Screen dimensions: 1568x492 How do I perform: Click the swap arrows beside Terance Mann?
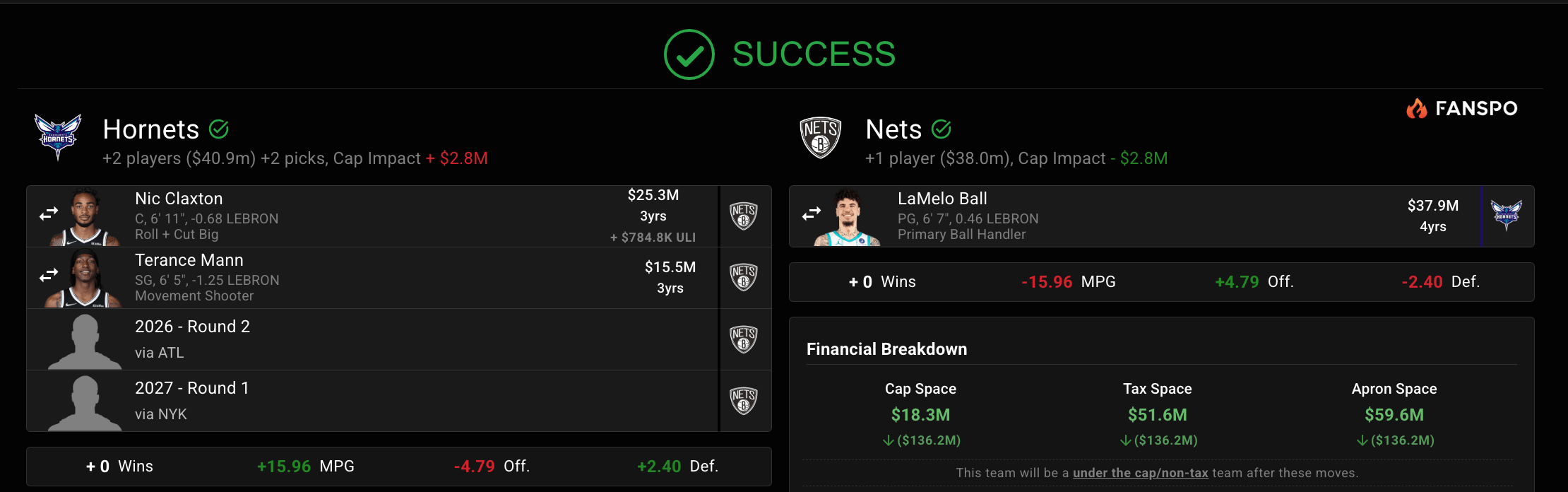[x=49, y=275]
